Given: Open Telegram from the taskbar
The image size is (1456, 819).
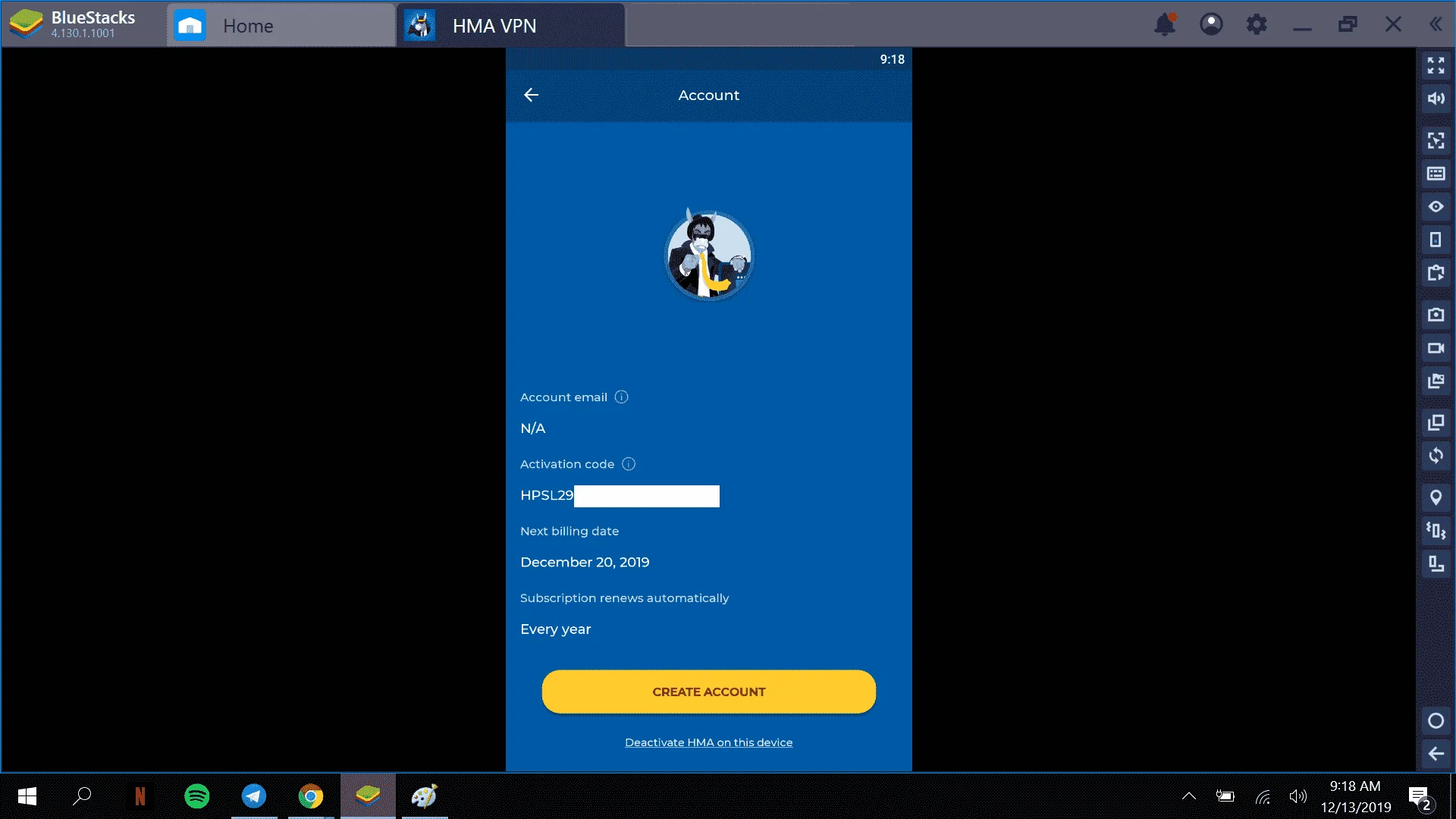Looking at the screenshot, I should [254, 796].
